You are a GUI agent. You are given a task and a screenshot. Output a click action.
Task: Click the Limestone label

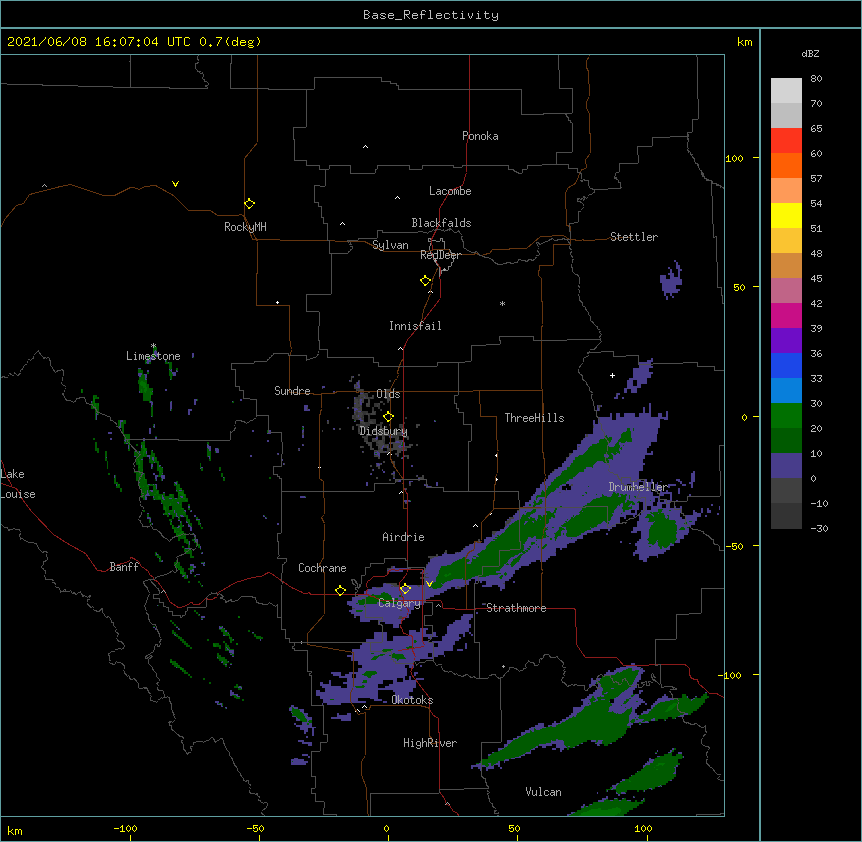(153, 356)
